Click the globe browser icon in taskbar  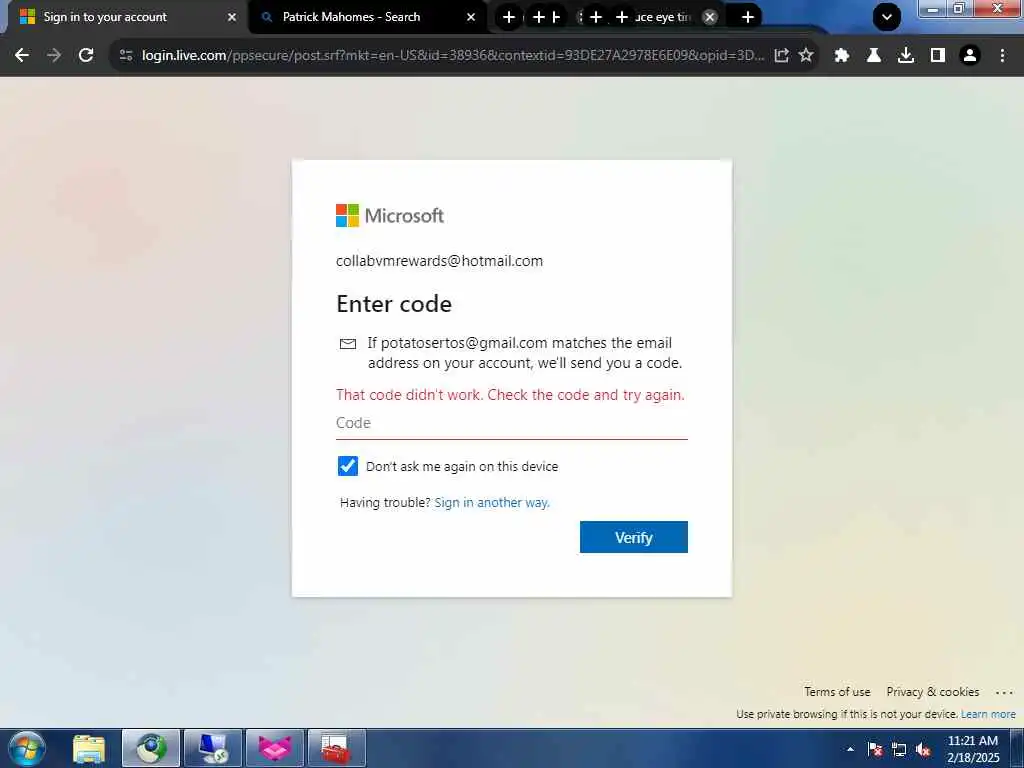(151, 748)
